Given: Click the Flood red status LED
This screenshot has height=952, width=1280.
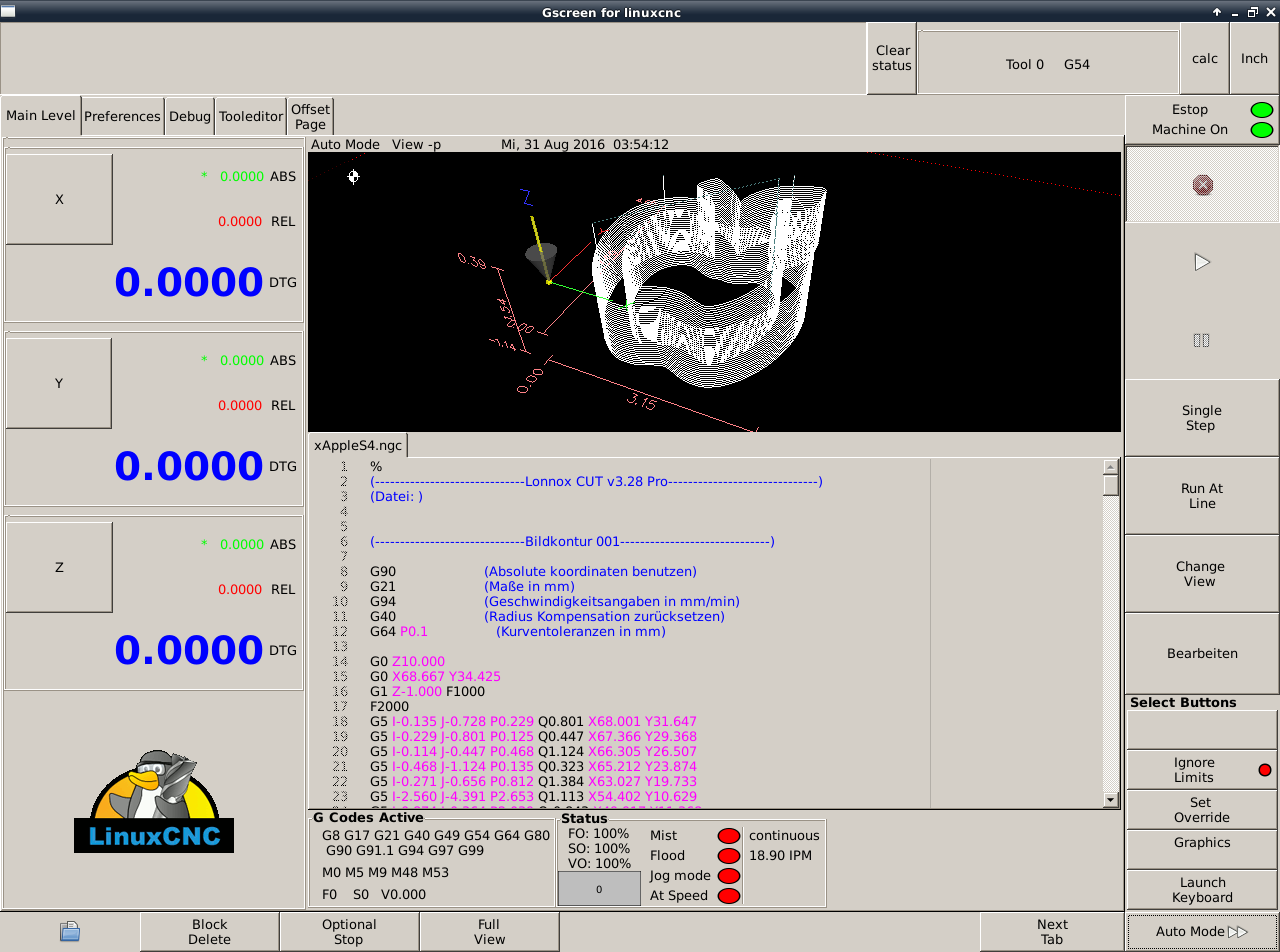Looking at the screenshot, I should 729,856.
